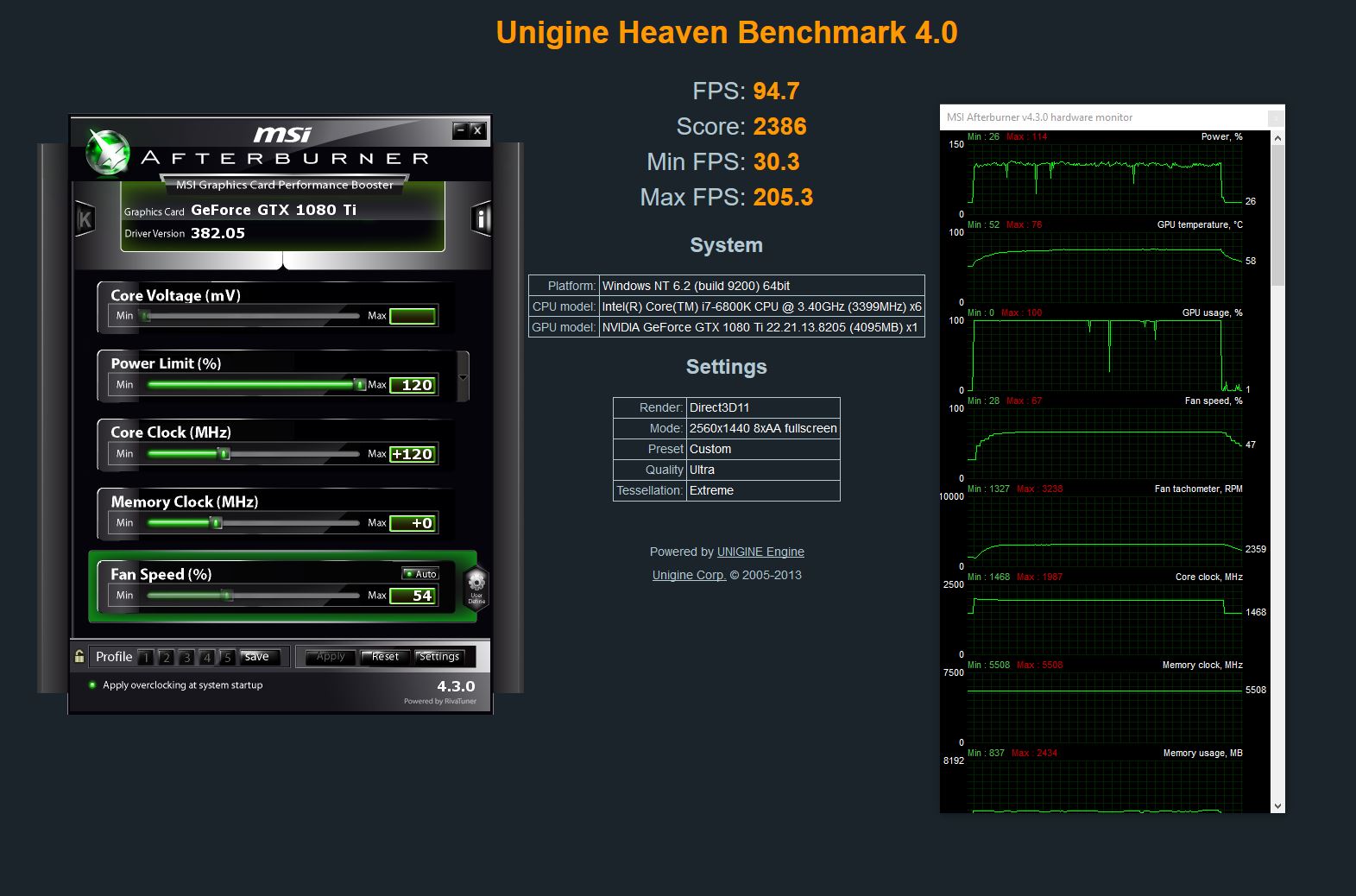The width and height of the screenshot is (1356, 896).
Task: Select profile slot 1
Action: click(x=146, y=657)
